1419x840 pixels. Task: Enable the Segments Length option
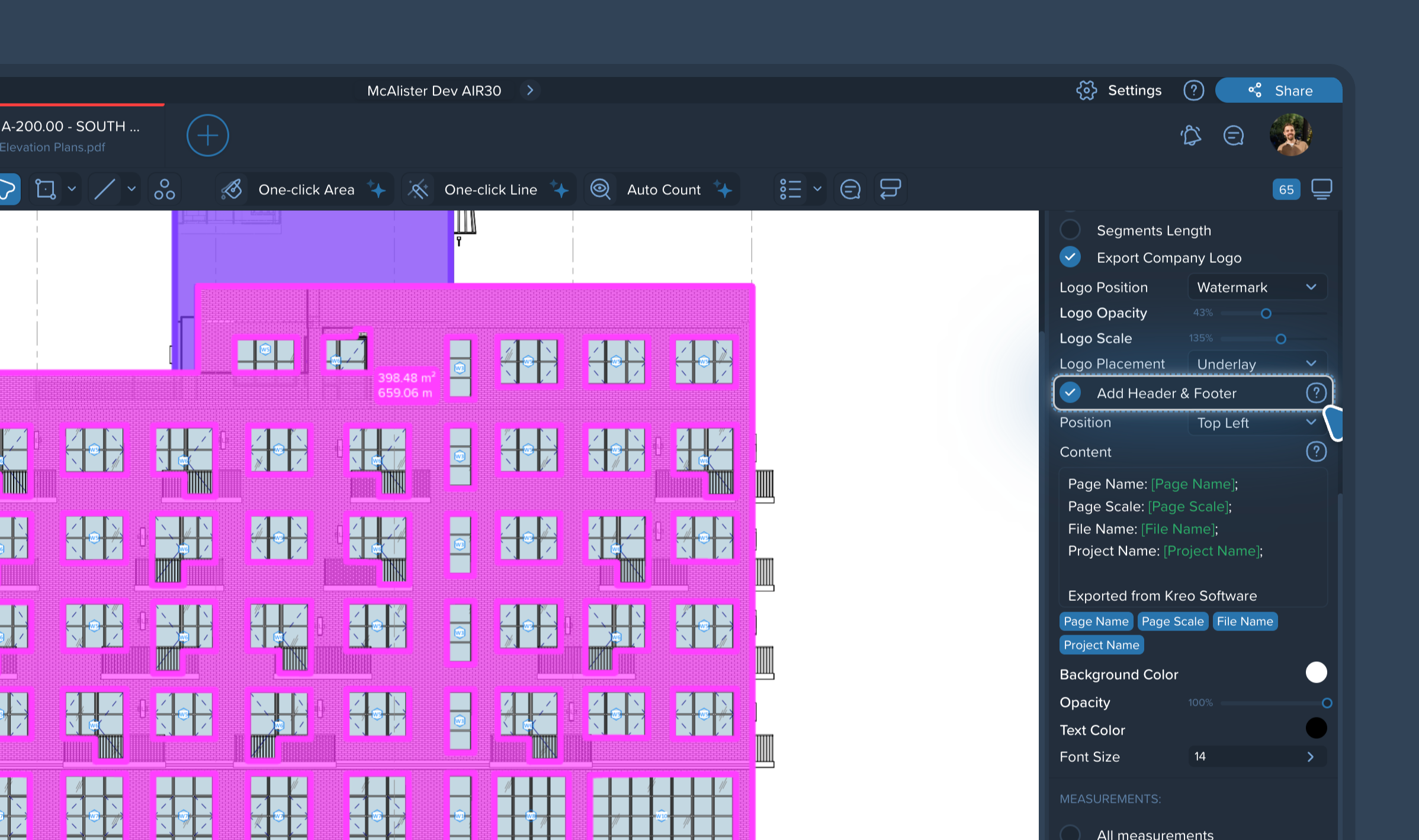[x=1070, y=230]
